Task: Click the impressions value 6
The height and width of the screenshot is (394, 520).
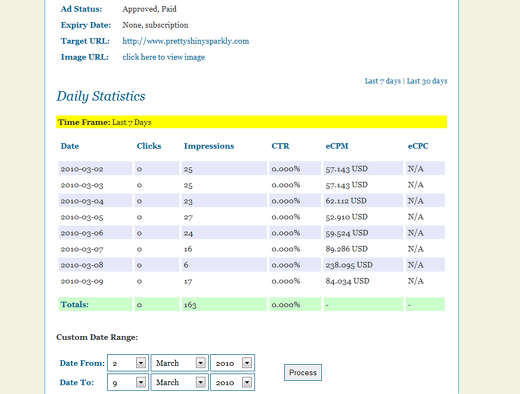Action: 186,265
